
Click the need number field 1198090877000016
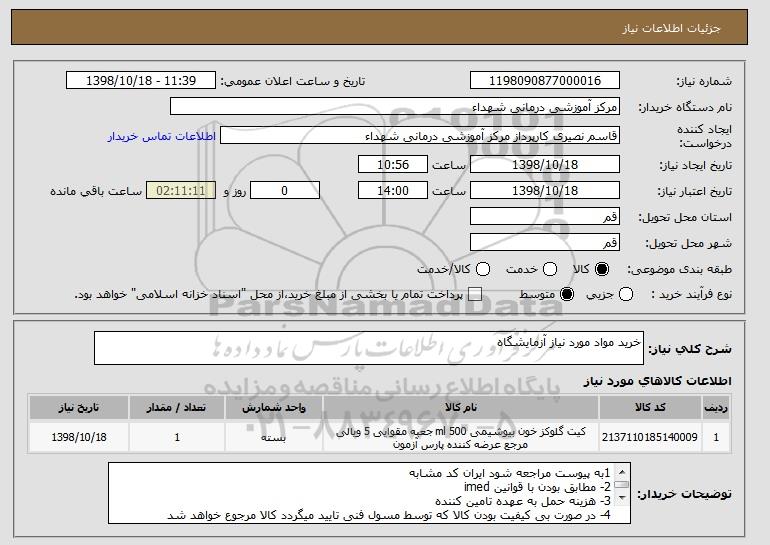tap(545, 81)
